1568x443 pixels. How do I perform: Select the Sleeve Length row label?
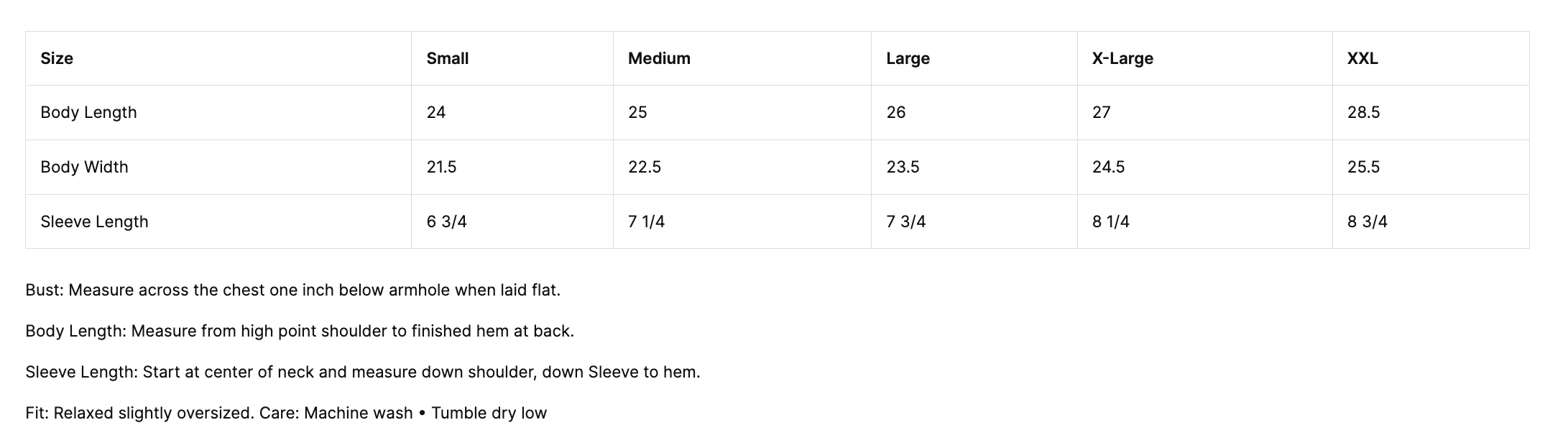click(94, 221)
